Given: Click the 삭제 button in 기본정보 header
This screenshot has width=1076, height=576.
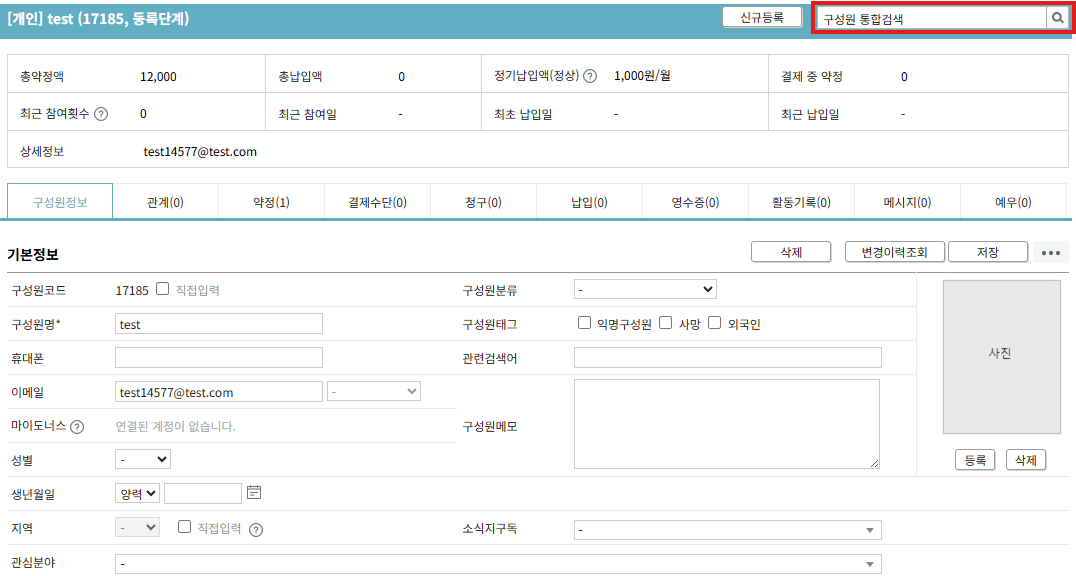Looking at the screenshot, I should click(791, 252).
